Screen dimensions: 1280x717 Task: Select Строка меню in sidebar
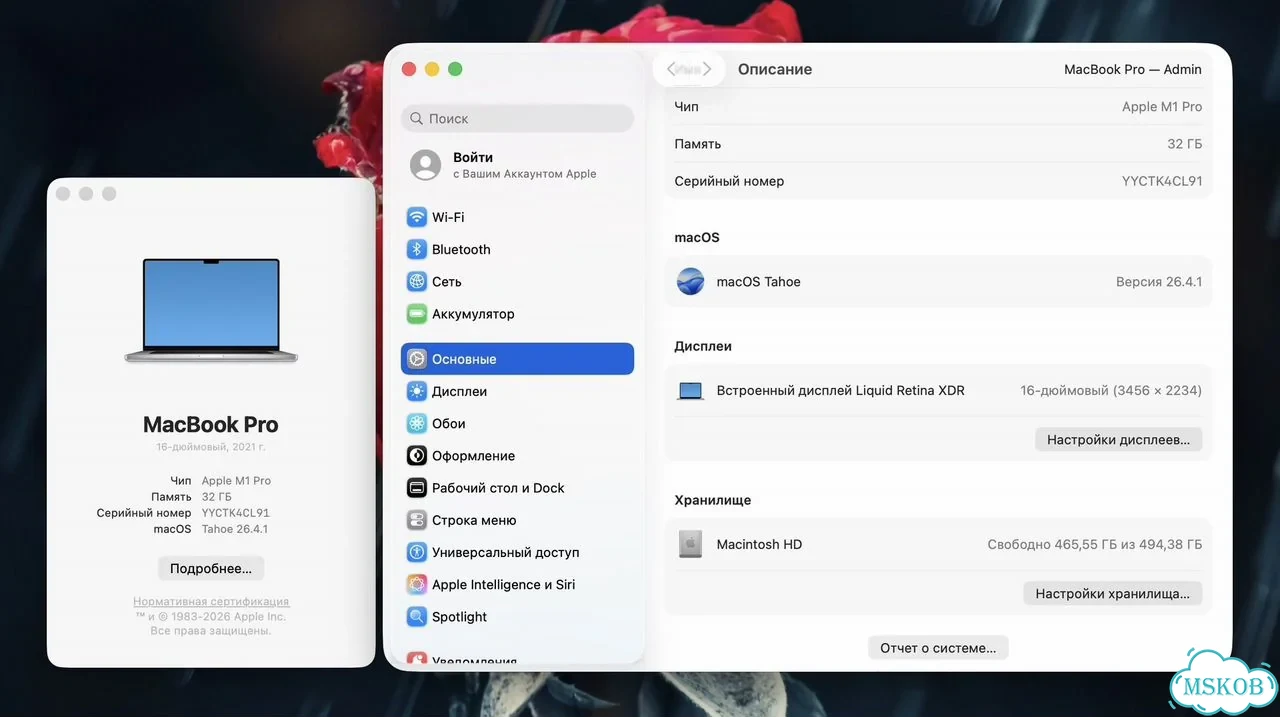tap(518, 520)
